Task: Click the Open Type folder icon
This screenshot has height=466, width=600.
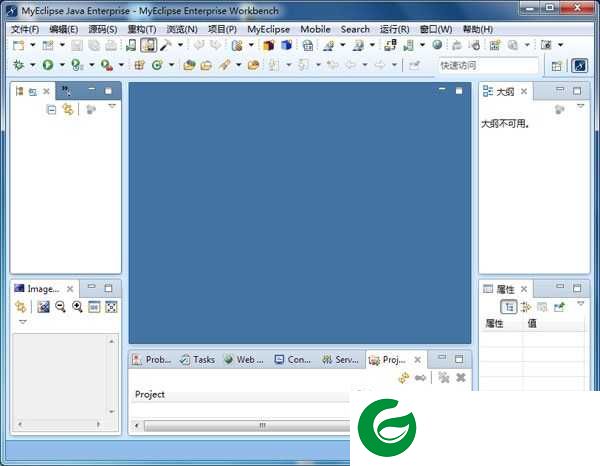Action: point(189,65)
